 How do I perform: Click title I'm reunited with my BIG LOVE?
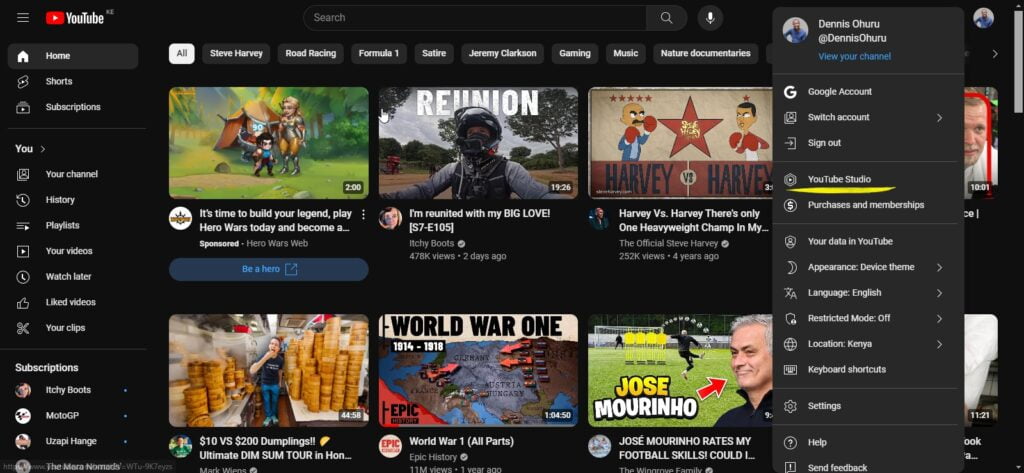pos(479,221)
